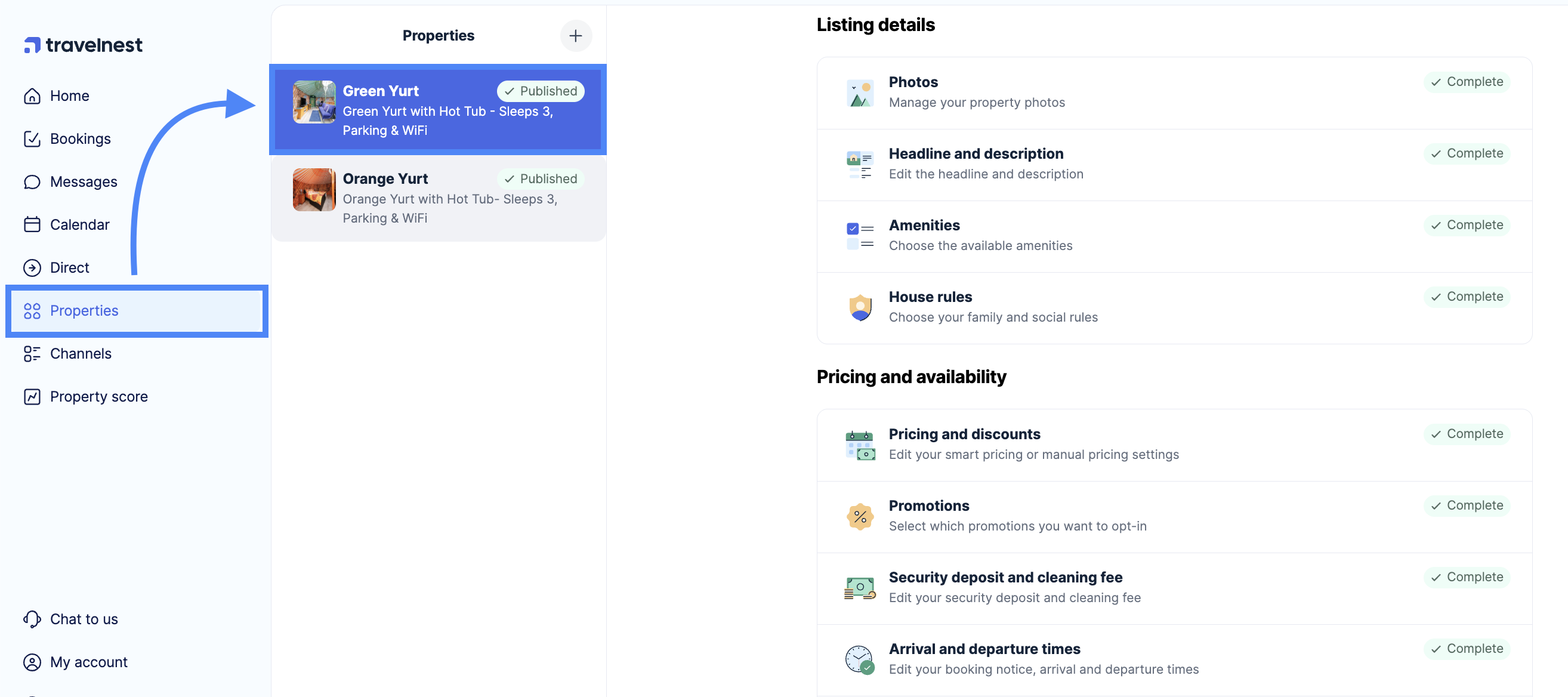Go to Bookings in the sidebar

click(x=80, y=140)
